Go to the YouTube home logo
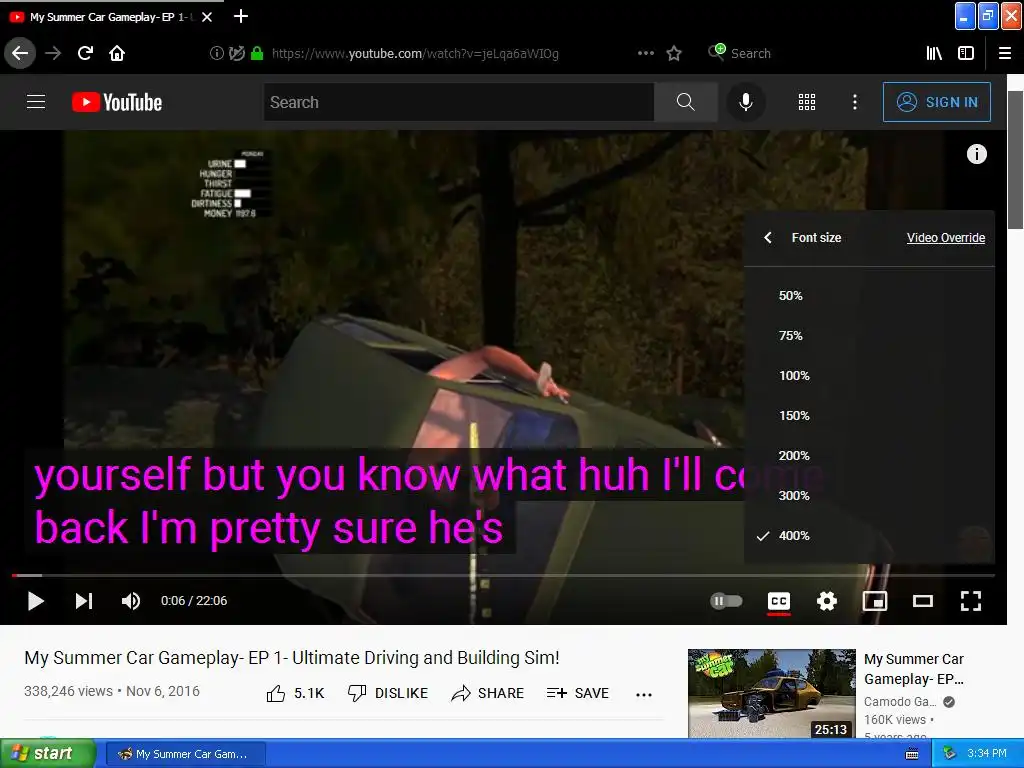The image size is (1024, 768). [117, 102]
